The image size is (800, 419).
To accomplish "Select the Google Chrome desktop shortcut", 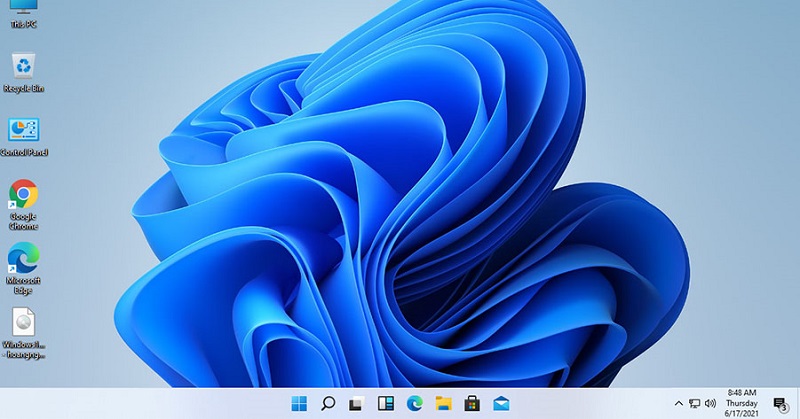I will 23,205.
